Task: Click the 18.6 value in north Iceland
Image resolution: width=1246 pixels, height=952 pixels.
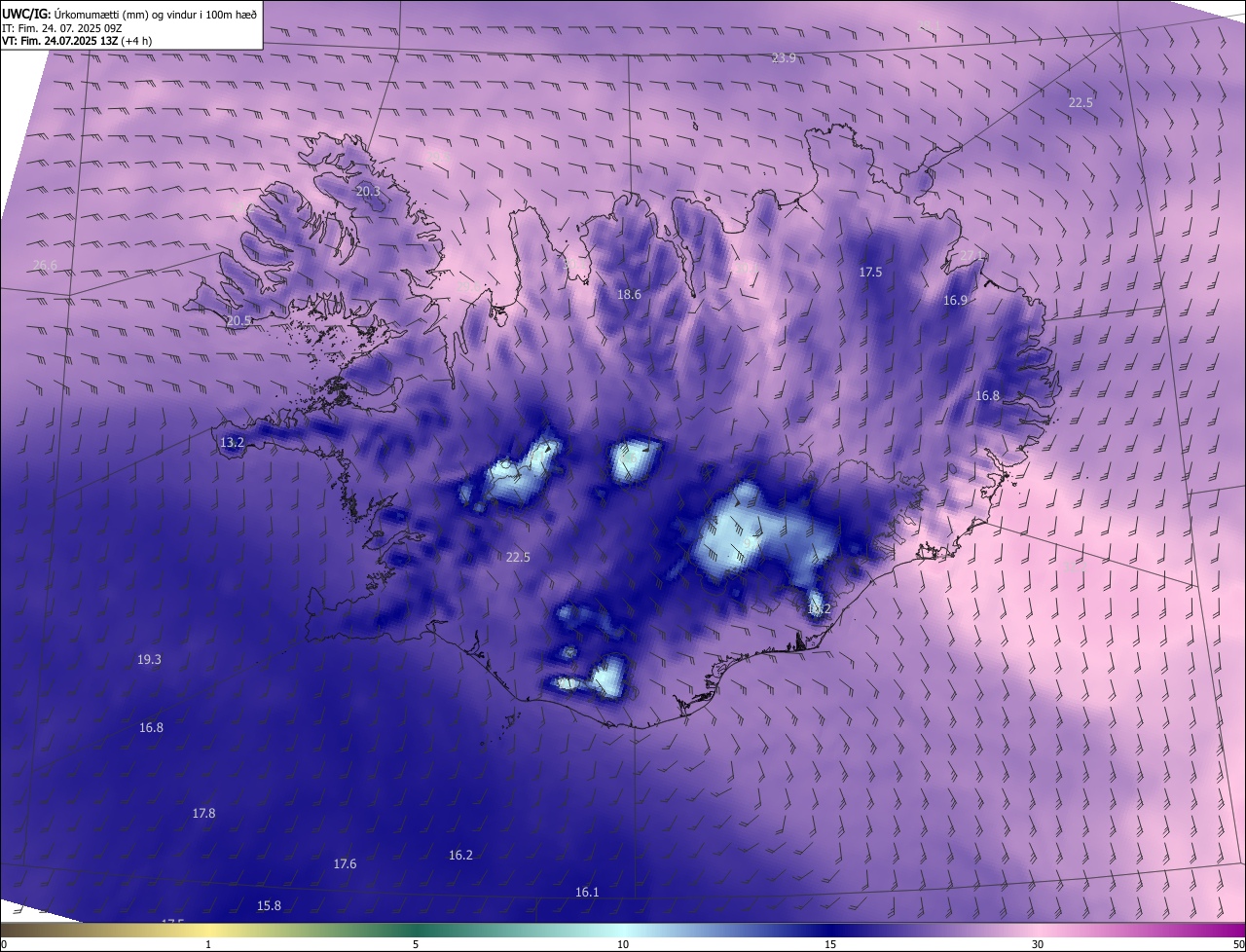Action: point(629,295)
